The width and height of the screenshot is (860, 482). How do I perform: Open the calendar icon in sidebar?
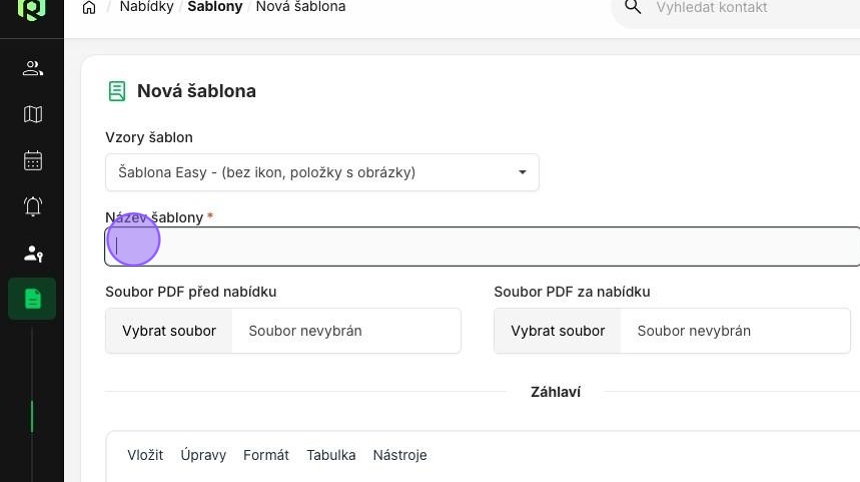[32, 160]
